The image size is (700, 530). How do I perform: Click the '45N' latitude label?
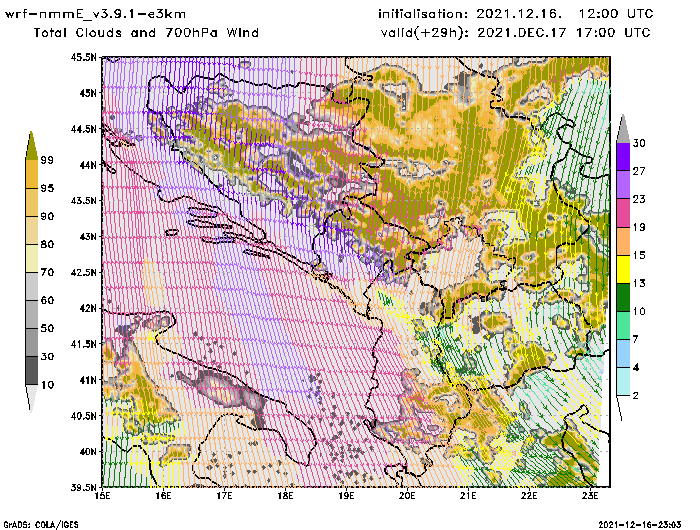pos(88,93)
